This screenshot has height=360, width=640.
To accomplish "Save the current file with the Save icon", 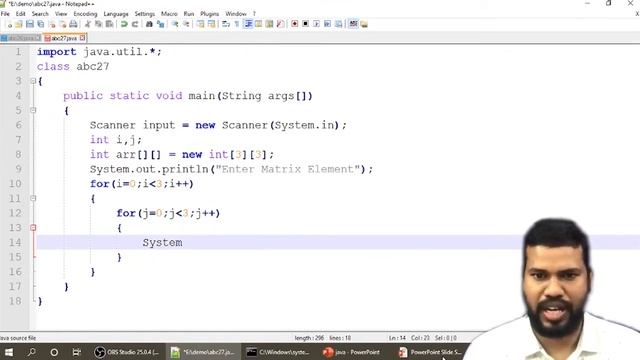I will (30, 24).
